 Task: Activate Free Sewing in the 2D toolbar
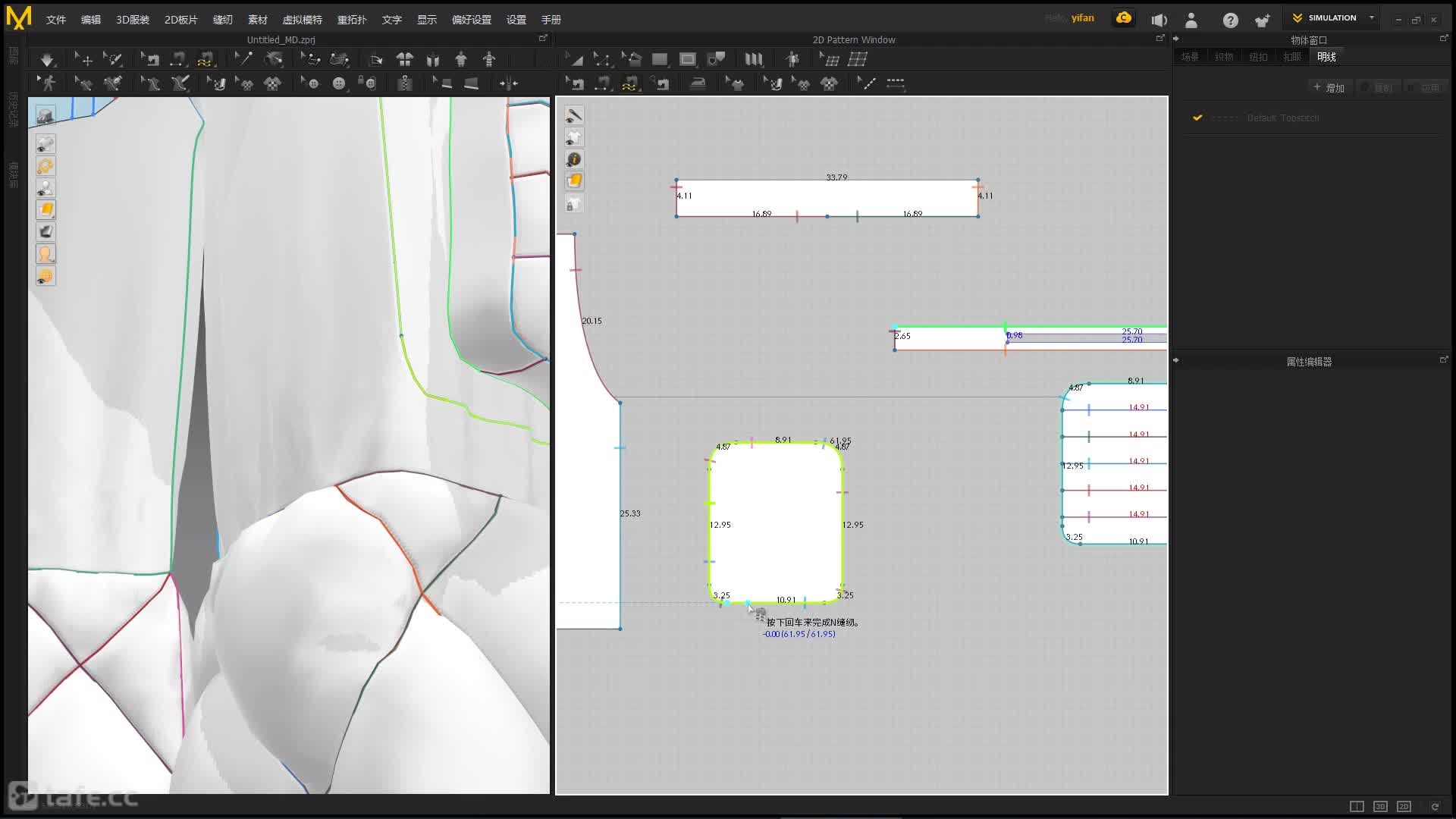pos(629,83)
